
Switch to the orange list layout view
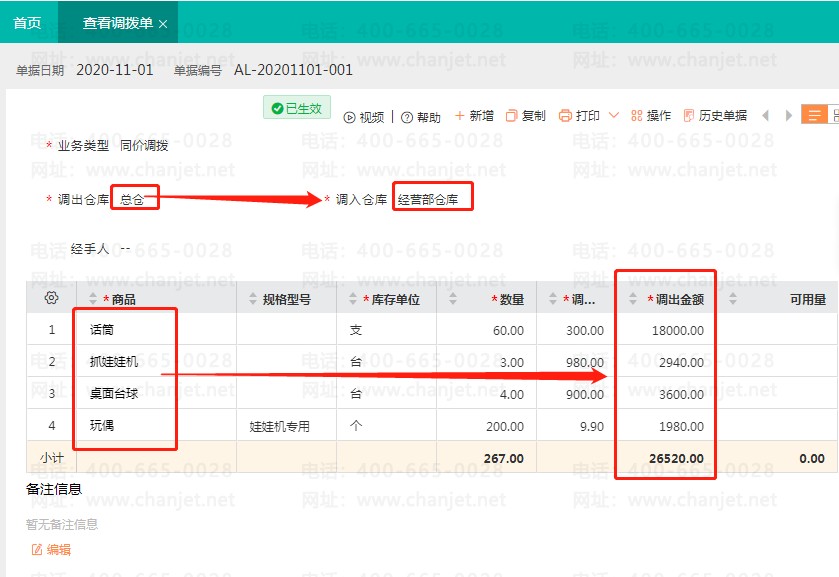[x=814, y=115]
